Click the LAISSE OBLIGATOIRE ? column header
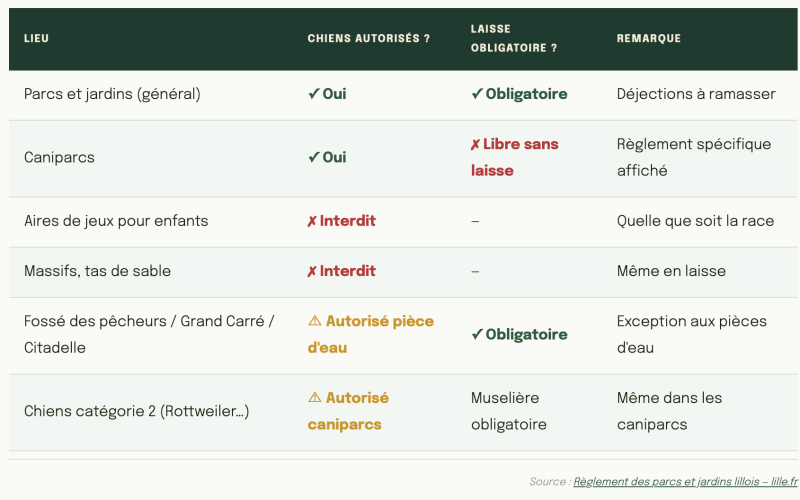Screen dimensions: 800x500 tap(514, 38)
